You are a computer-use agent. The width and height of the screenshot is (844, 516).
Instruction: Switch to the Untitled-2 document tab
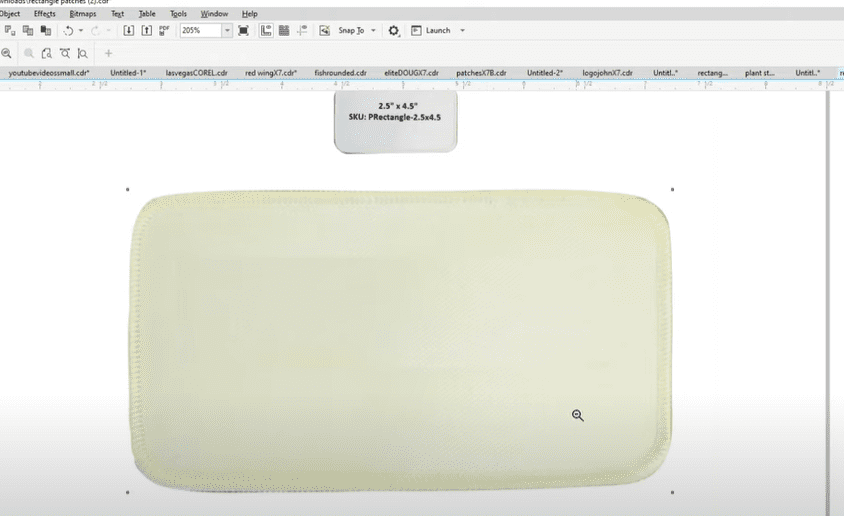point(545,73)
